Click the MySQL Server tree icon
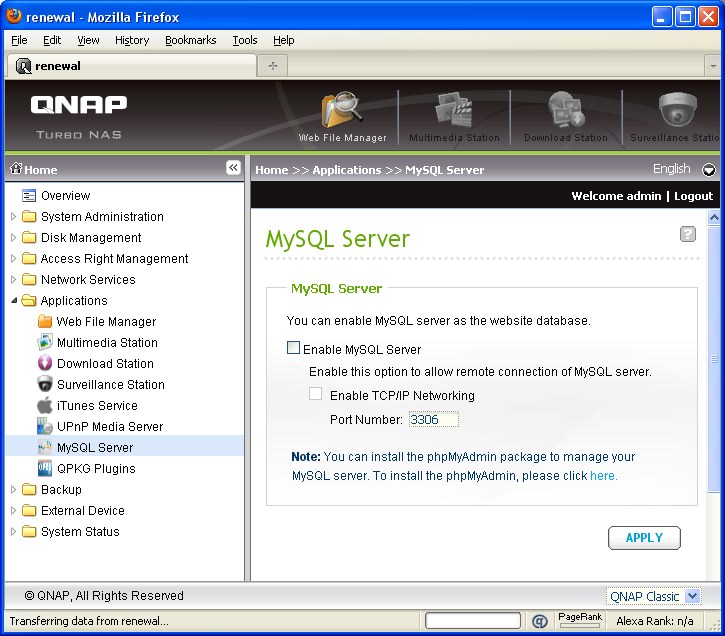The image size is (725, 636). coord(45,447)
